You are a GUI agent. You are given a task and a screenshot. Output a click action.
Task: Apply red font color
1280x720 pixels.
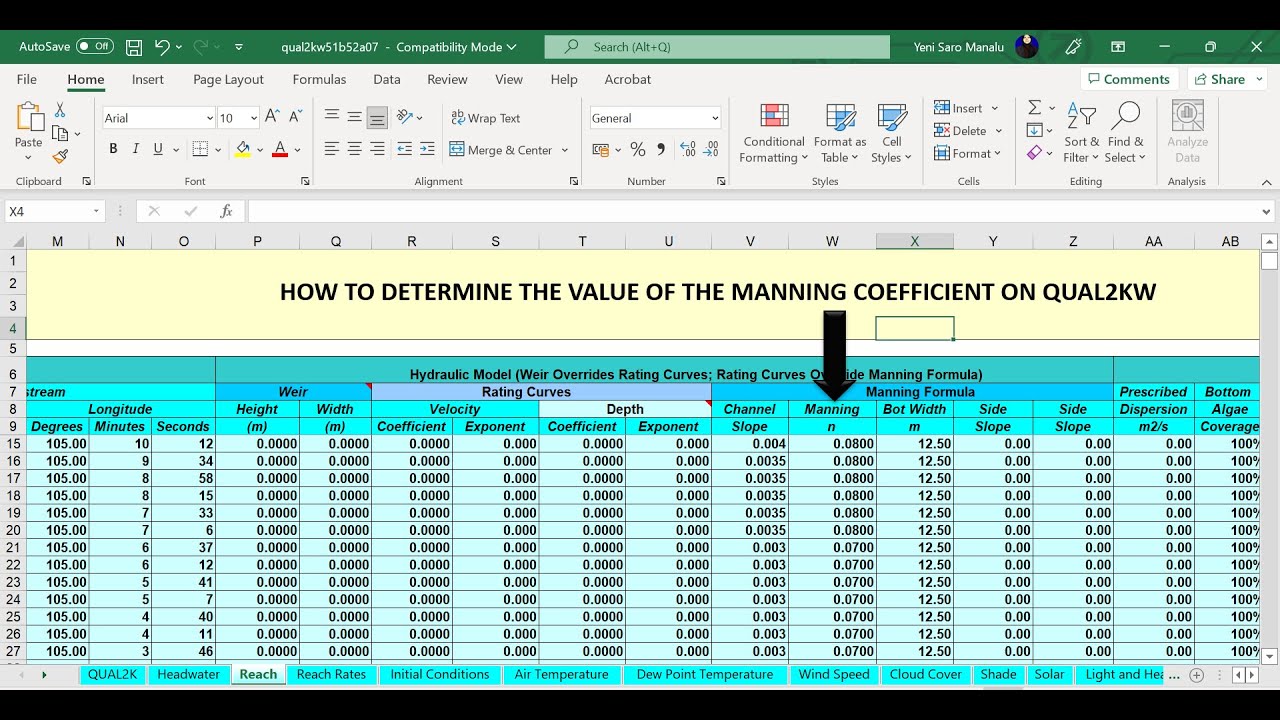click(280, 149)
